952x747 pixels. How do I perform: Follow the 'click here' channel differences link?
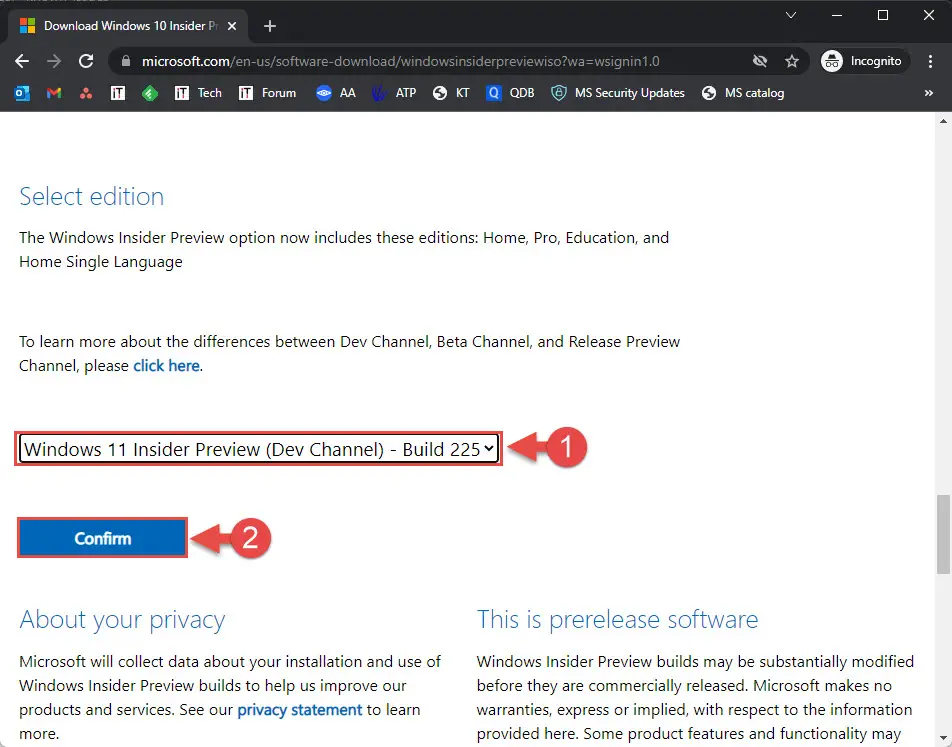[166, 366]
